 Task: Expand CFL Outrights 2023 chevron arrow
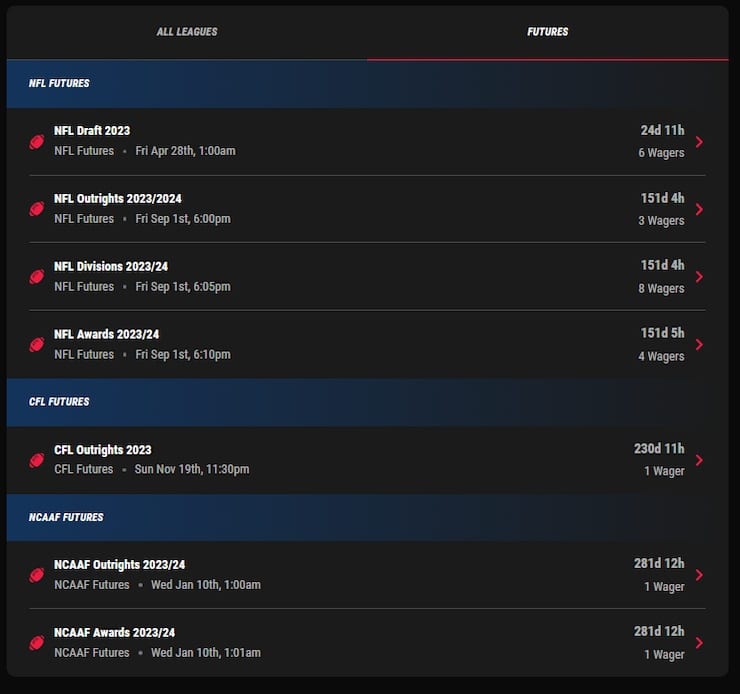tap(699, 460)
